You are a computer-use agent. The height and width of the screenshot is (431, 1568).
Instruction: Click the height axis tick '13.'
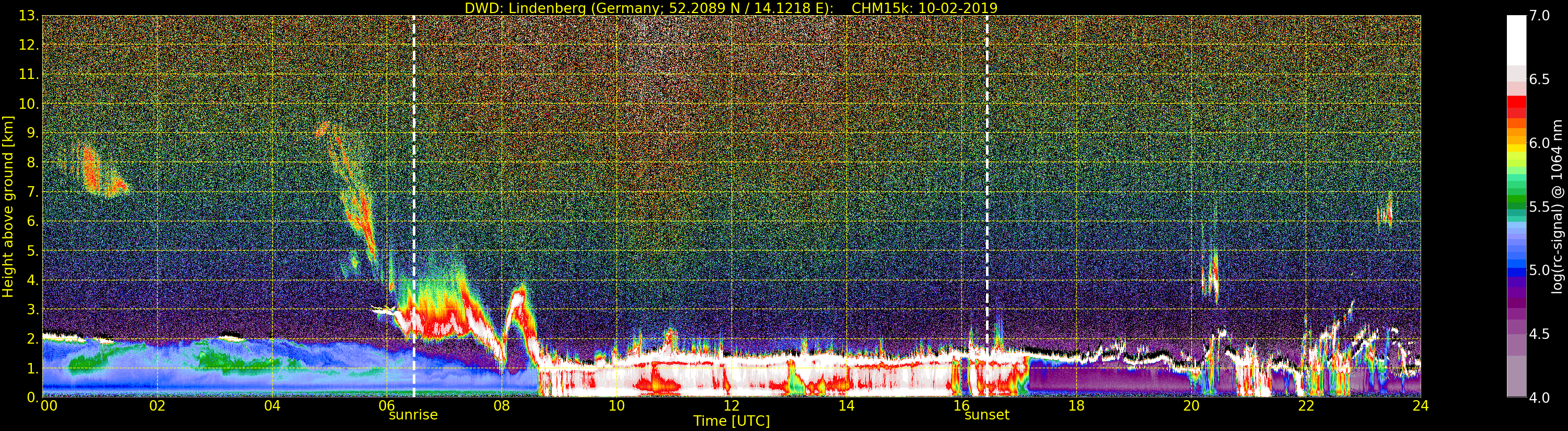coord(29,16)
